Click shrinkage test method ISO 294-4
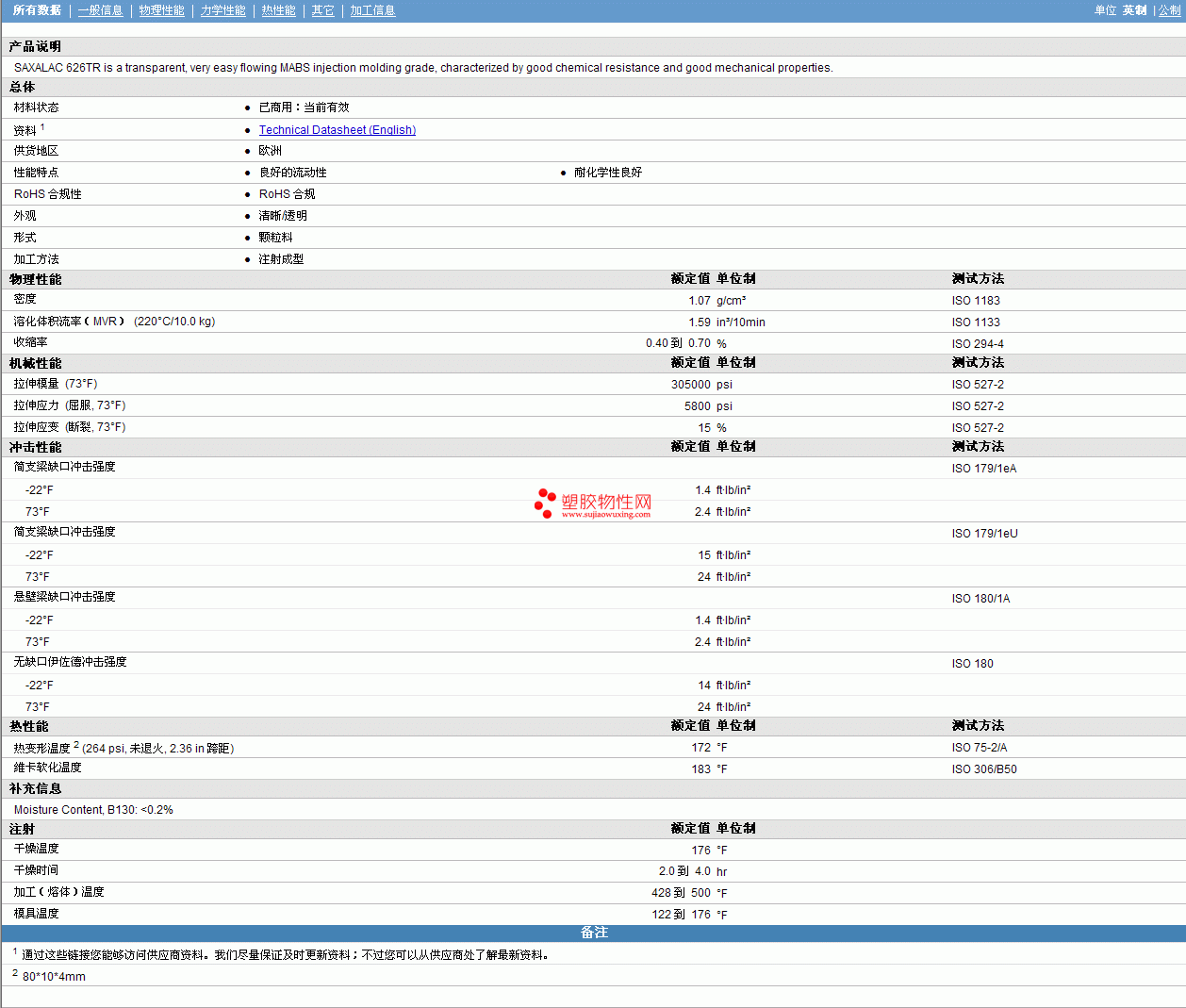This screenshot has height=1008, width=1186. point(978,344)
